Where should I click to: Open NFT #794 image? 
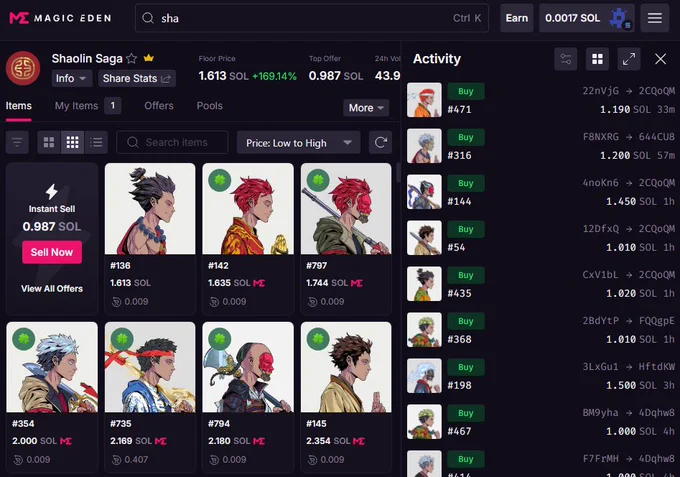[248, 367]
